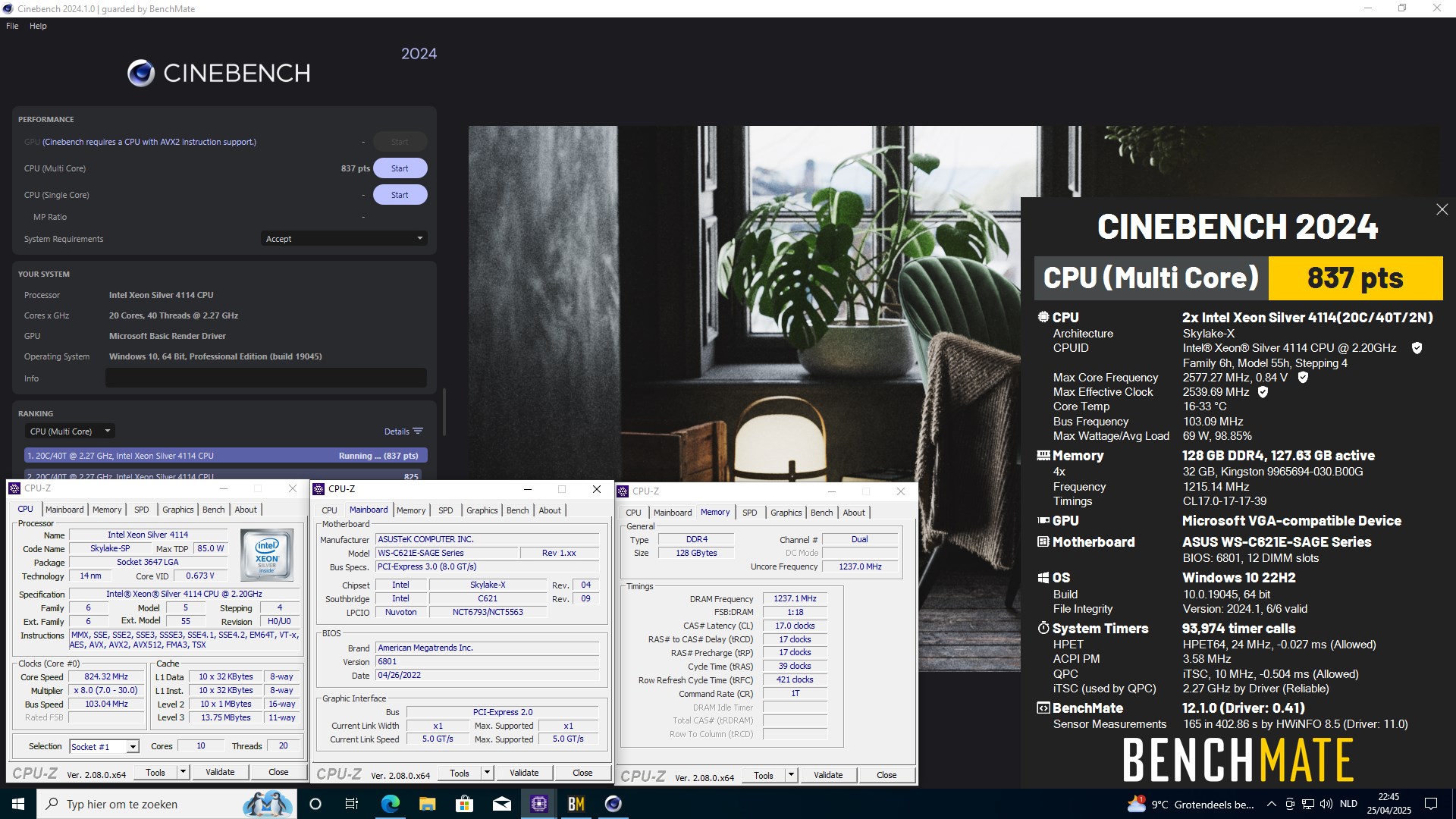Open Tools dropdown arrow in the CPU-Z CPU window

pos(183,772)
